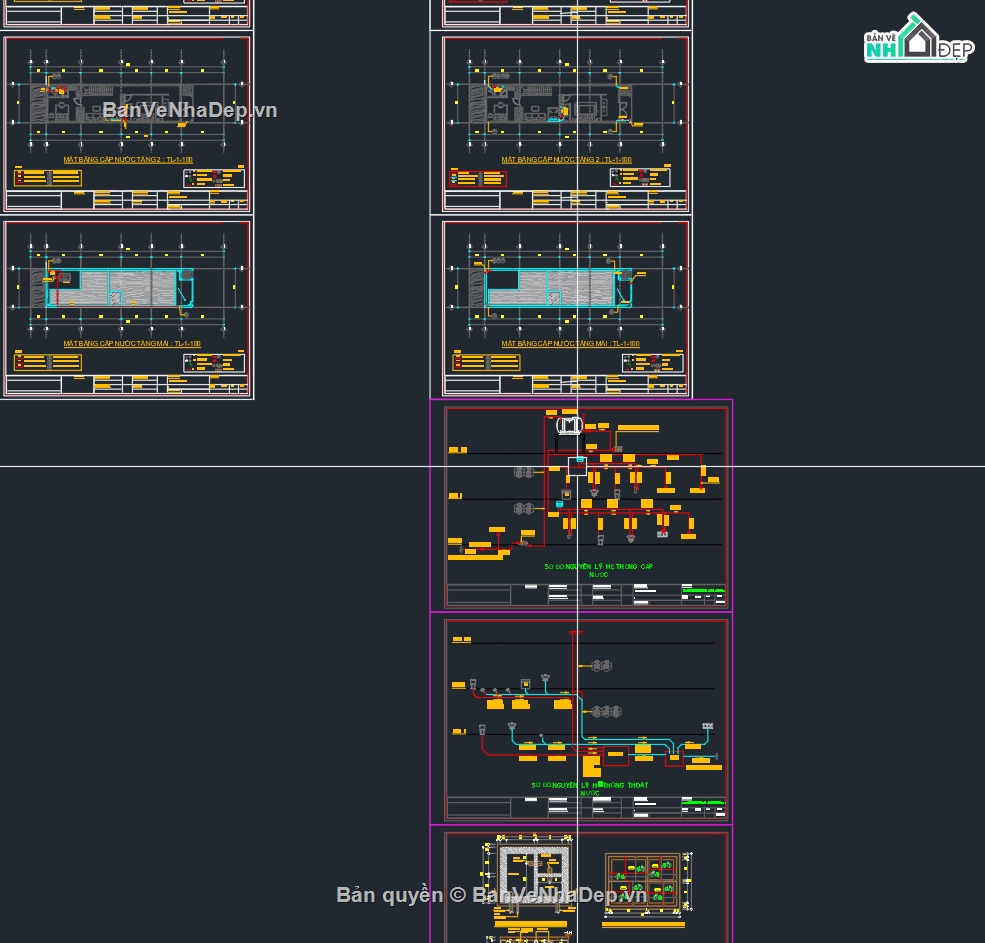The width and height of the screenshot is (985, 943).
Task: Select the cyan roof outline in the left roof plan
Action: [119, 288]
